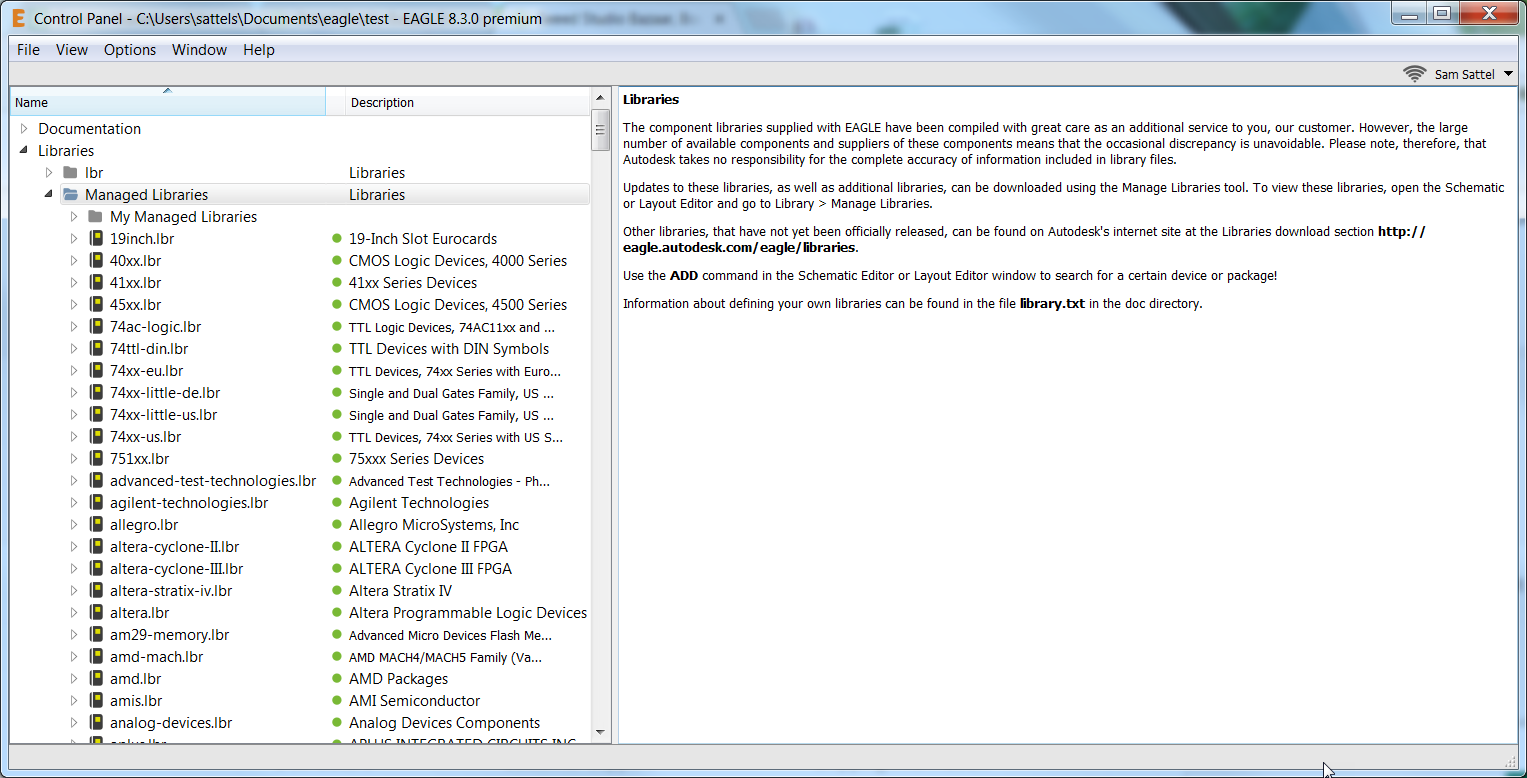Click the bold 'Libraries' heading in info pane

[x=651, y=100]
